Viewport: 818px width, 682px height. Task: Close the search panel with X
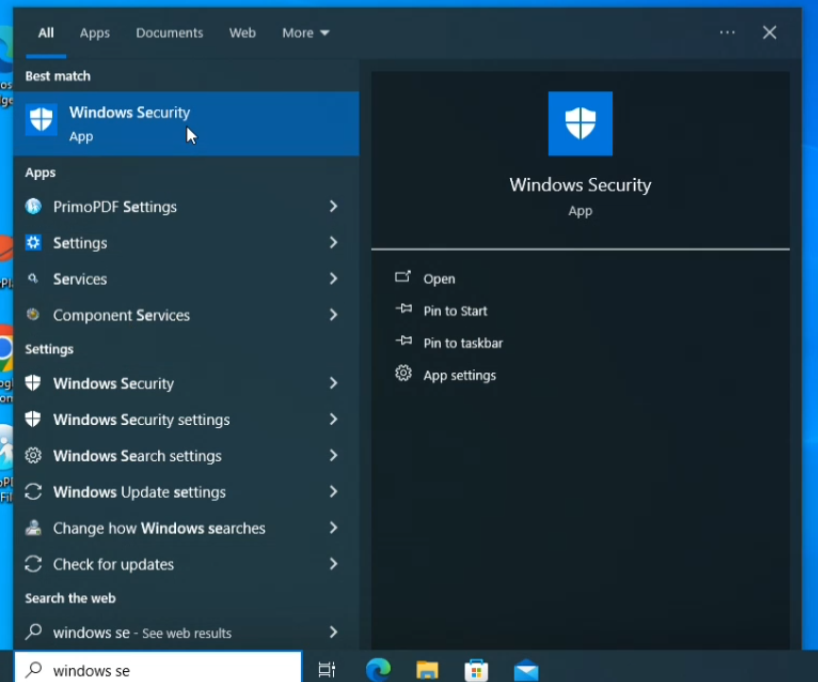(x=769, y=32)
